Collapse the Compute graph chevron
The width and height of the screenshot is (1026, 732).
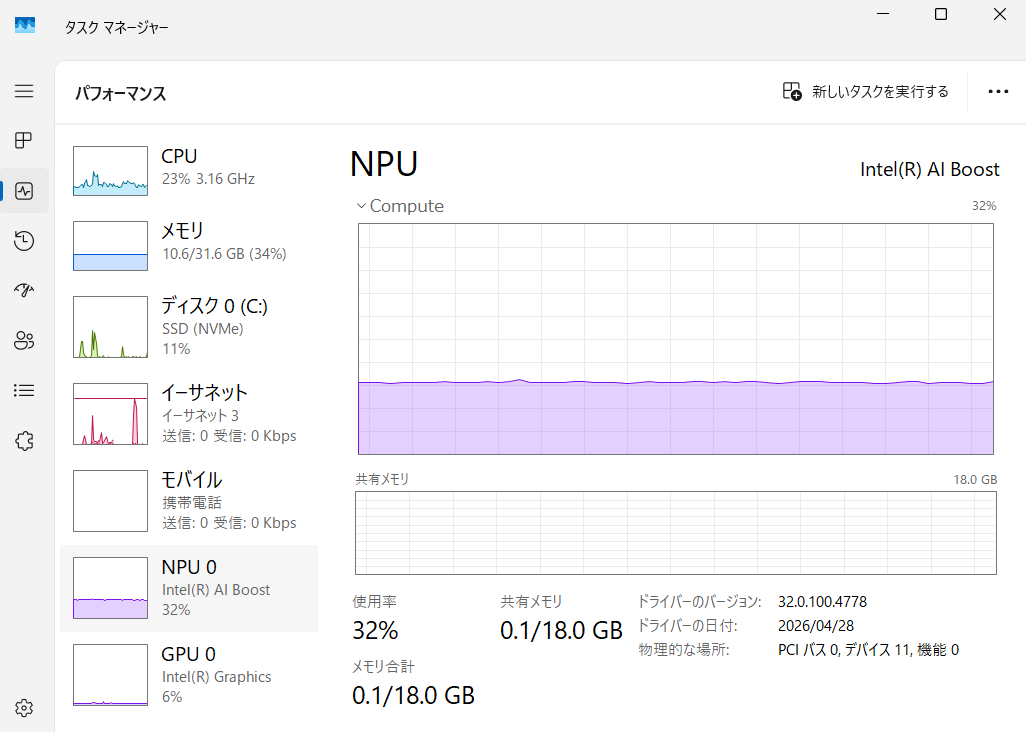tap(361, 205)
